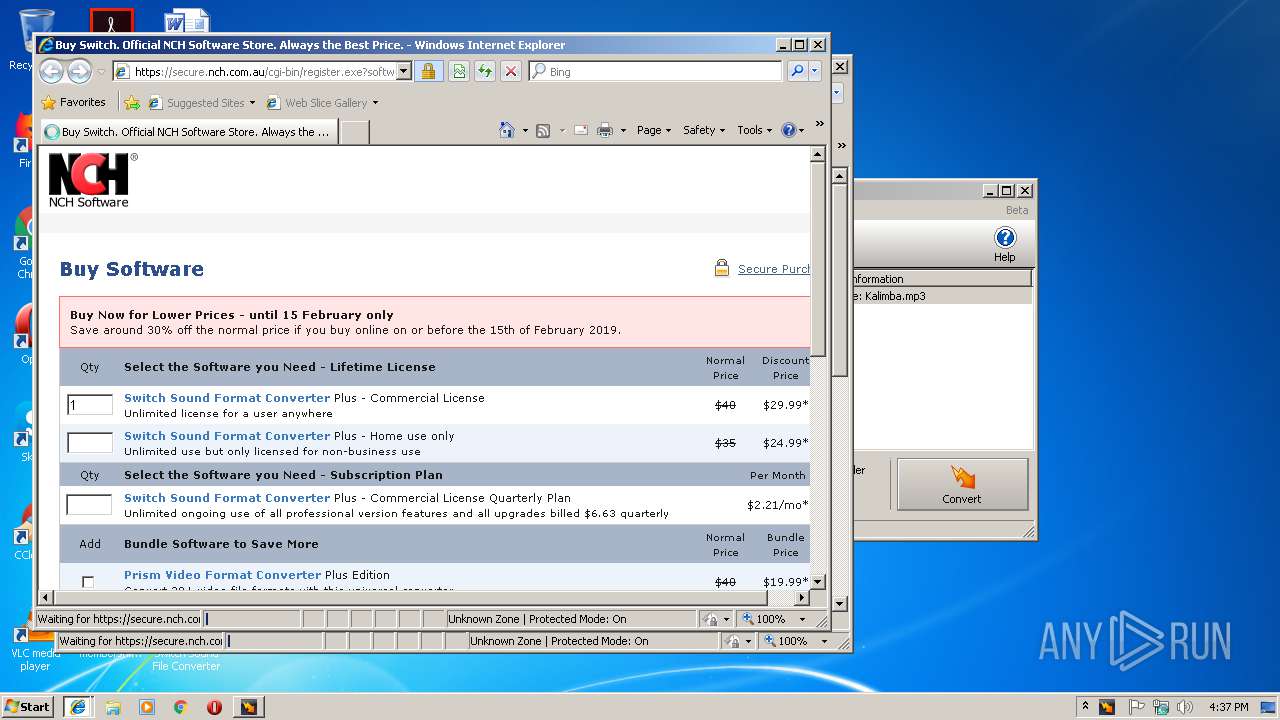Screen dimensions: 1280x720
Task: Select the Buy Switch NCH Software Store tab
Action: 188,132
